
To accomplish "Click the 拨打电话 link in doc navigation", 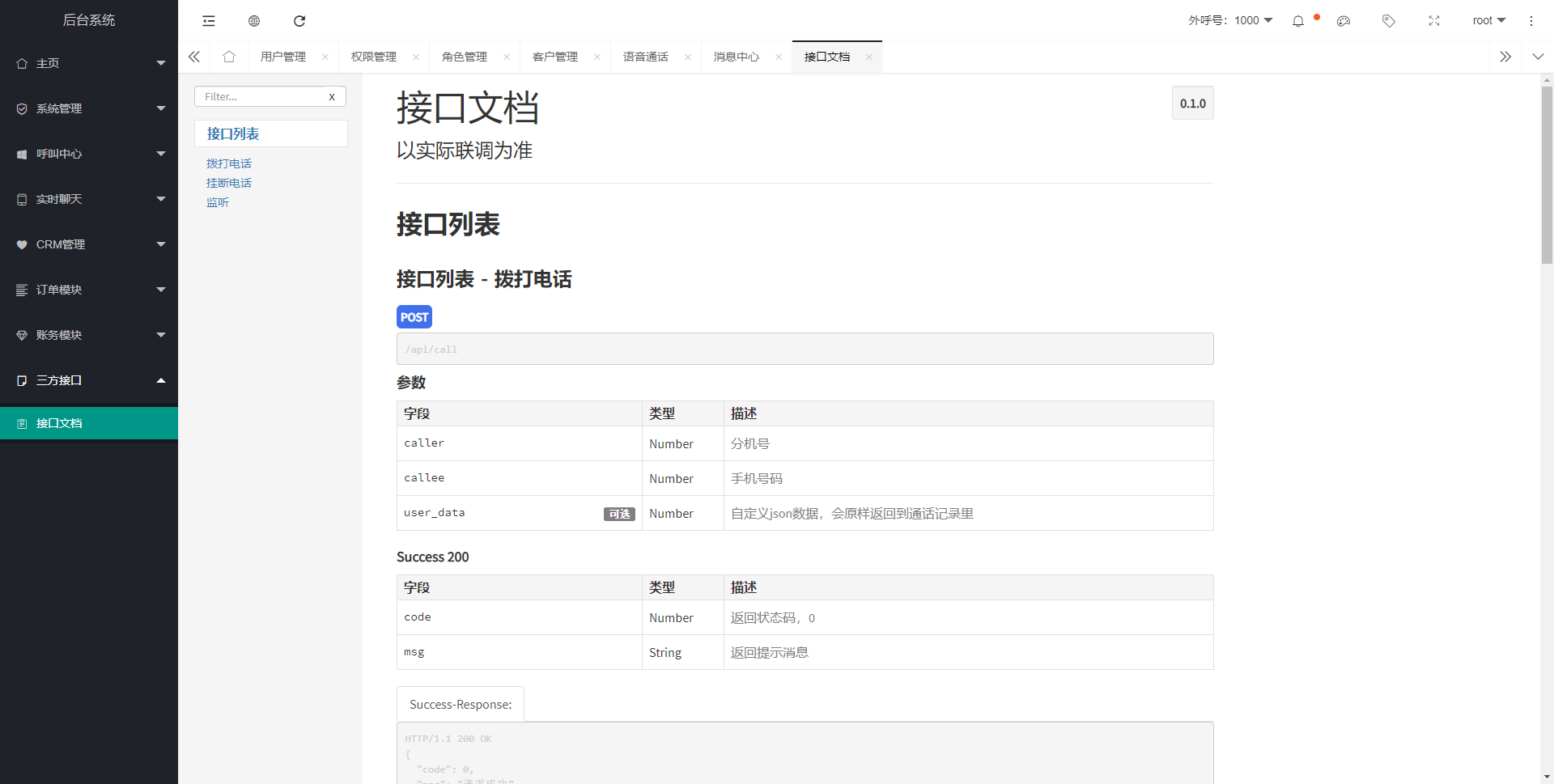I will [229, 163].
